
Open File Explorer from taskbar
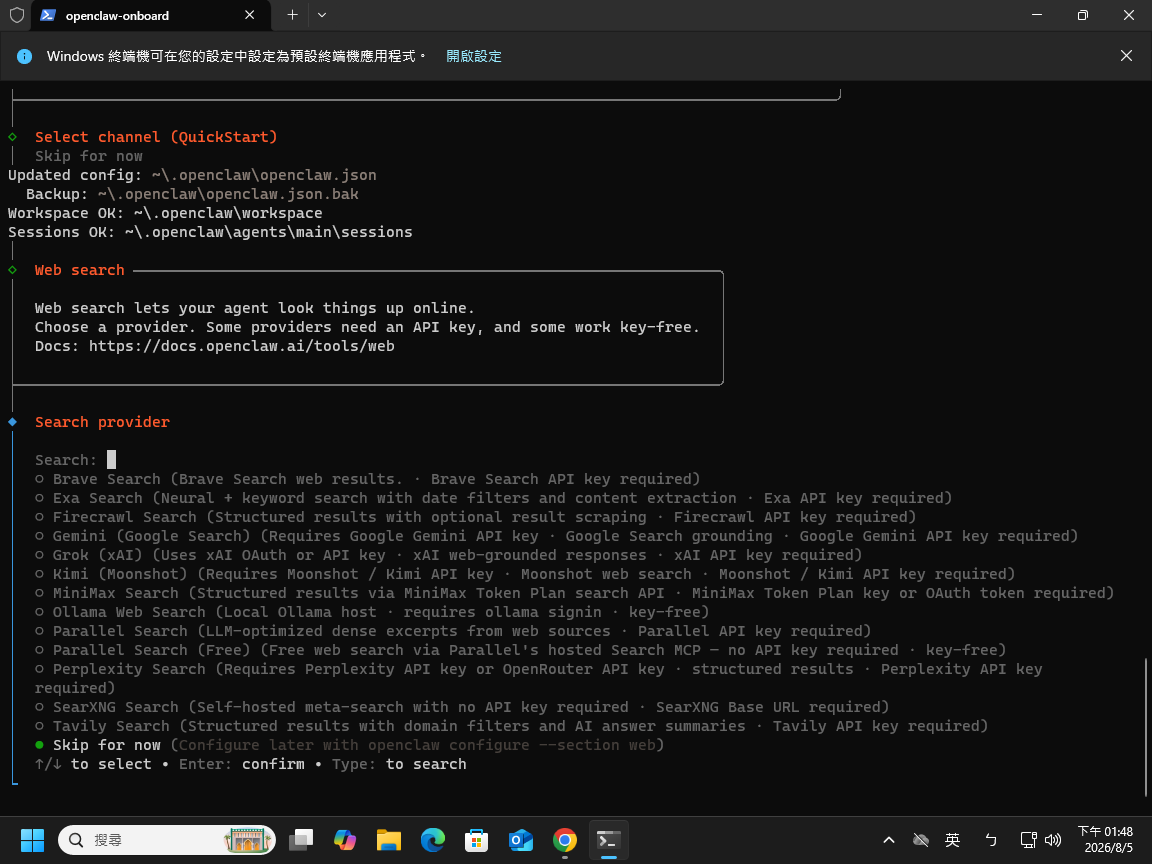(389, 840)
